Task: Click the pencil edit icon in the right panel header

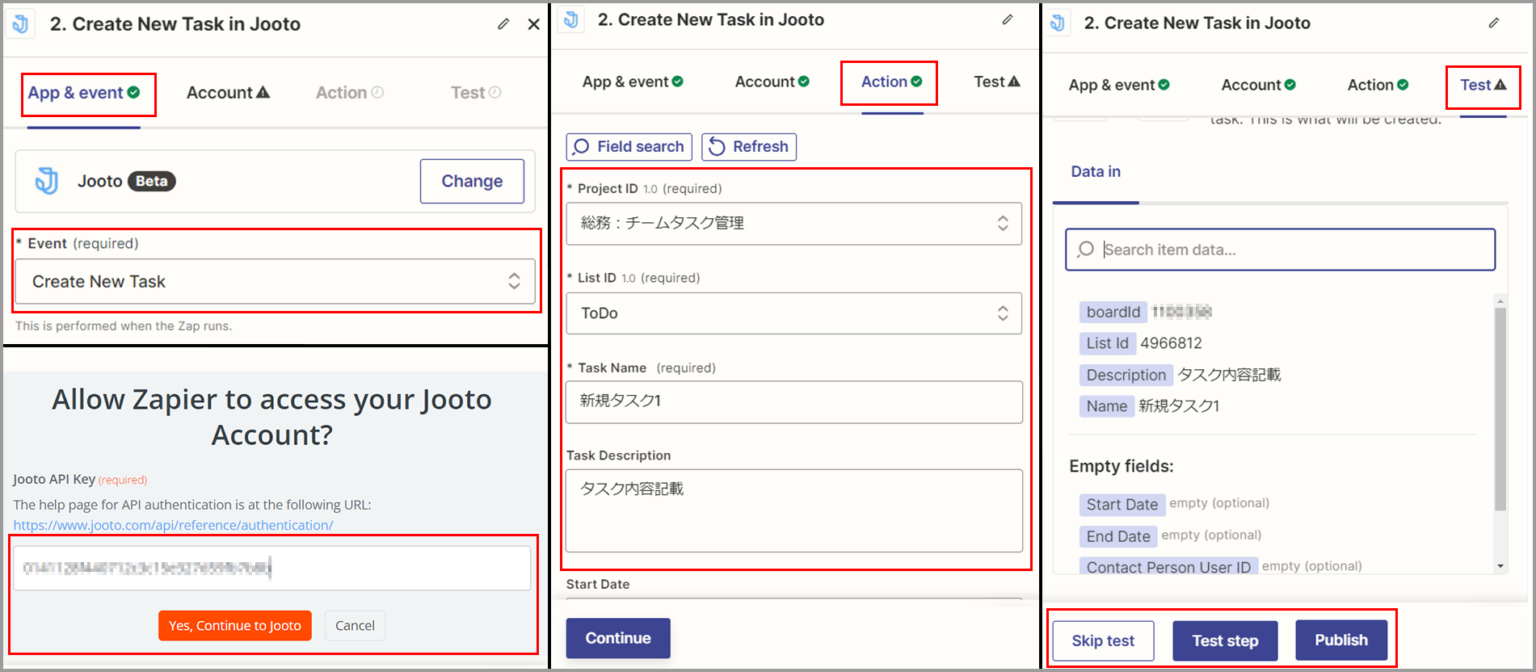Action: pyautogui.click(x=1494, y=23)
